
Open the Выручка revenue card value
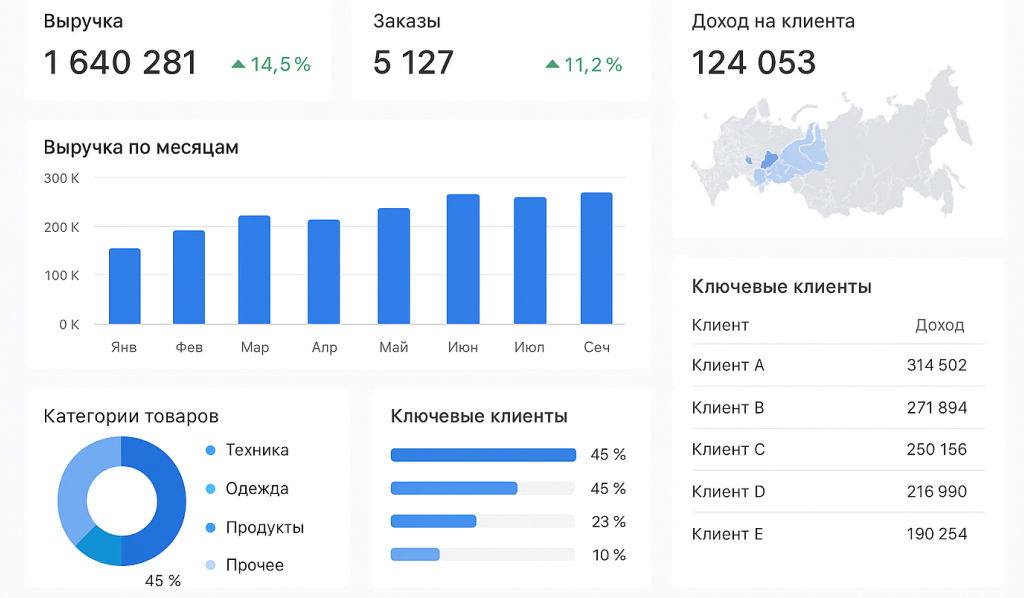click(x=121, y=63)
